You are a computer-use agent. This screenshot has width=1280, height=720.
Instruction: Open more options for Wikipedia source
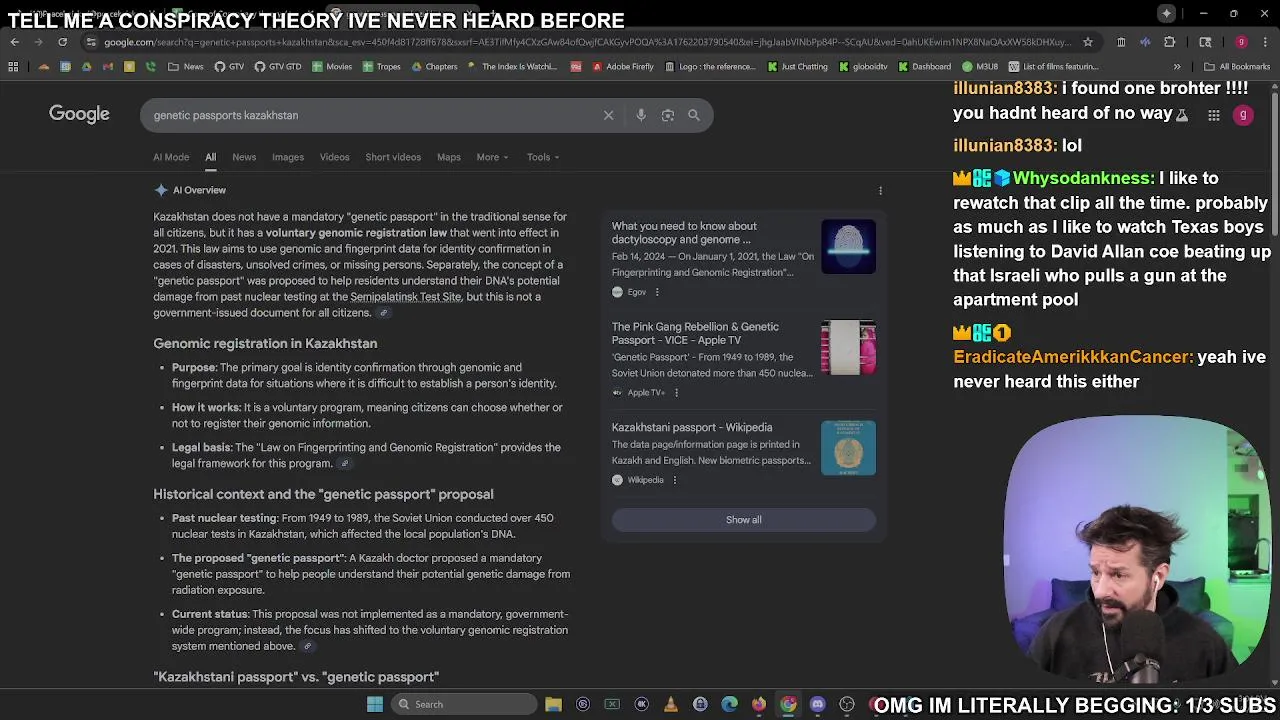(x=674, y=480)
